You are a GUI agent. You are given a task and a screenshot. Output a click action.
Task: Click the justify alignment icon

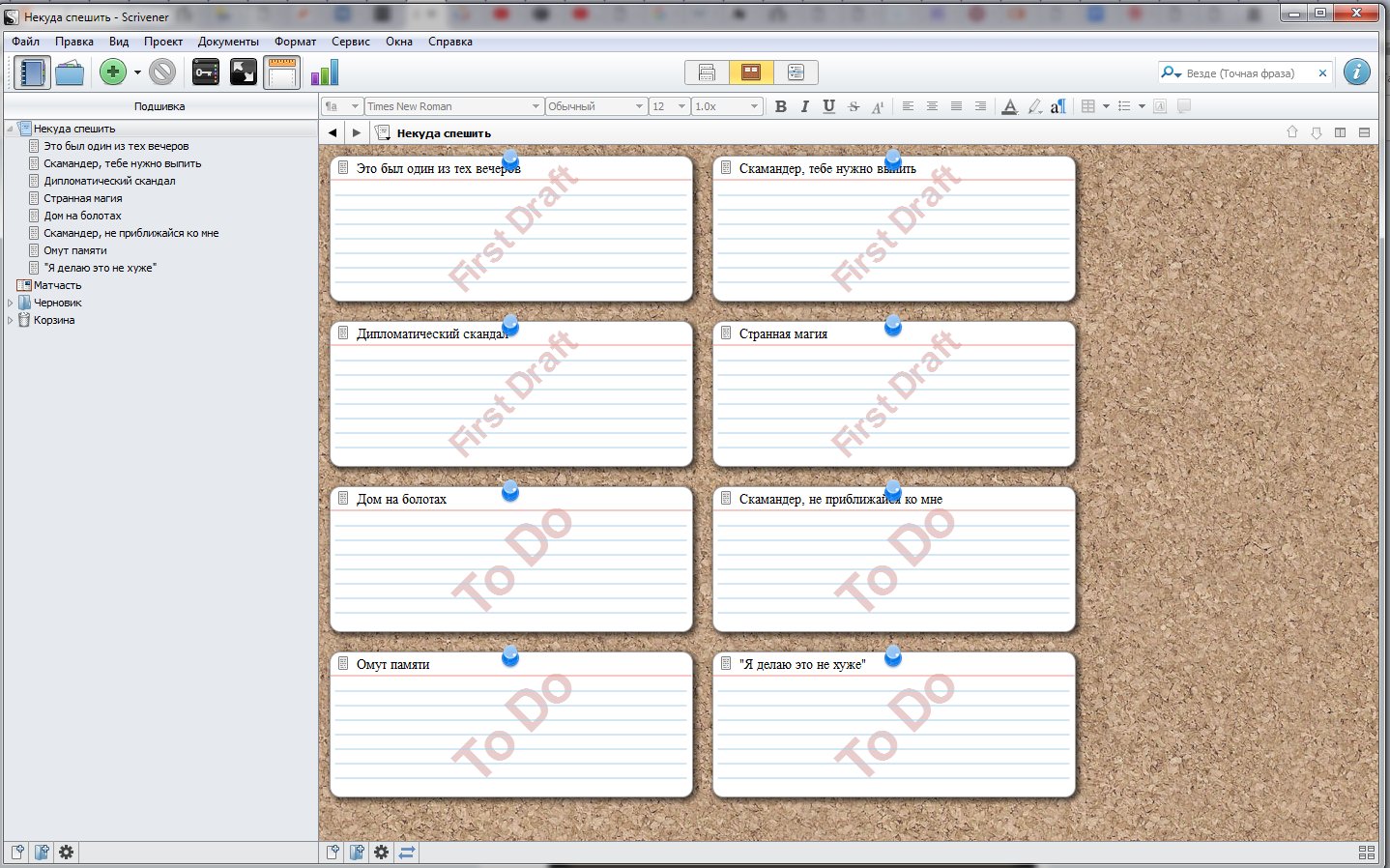pyautogui.click(x=956, y=106)
